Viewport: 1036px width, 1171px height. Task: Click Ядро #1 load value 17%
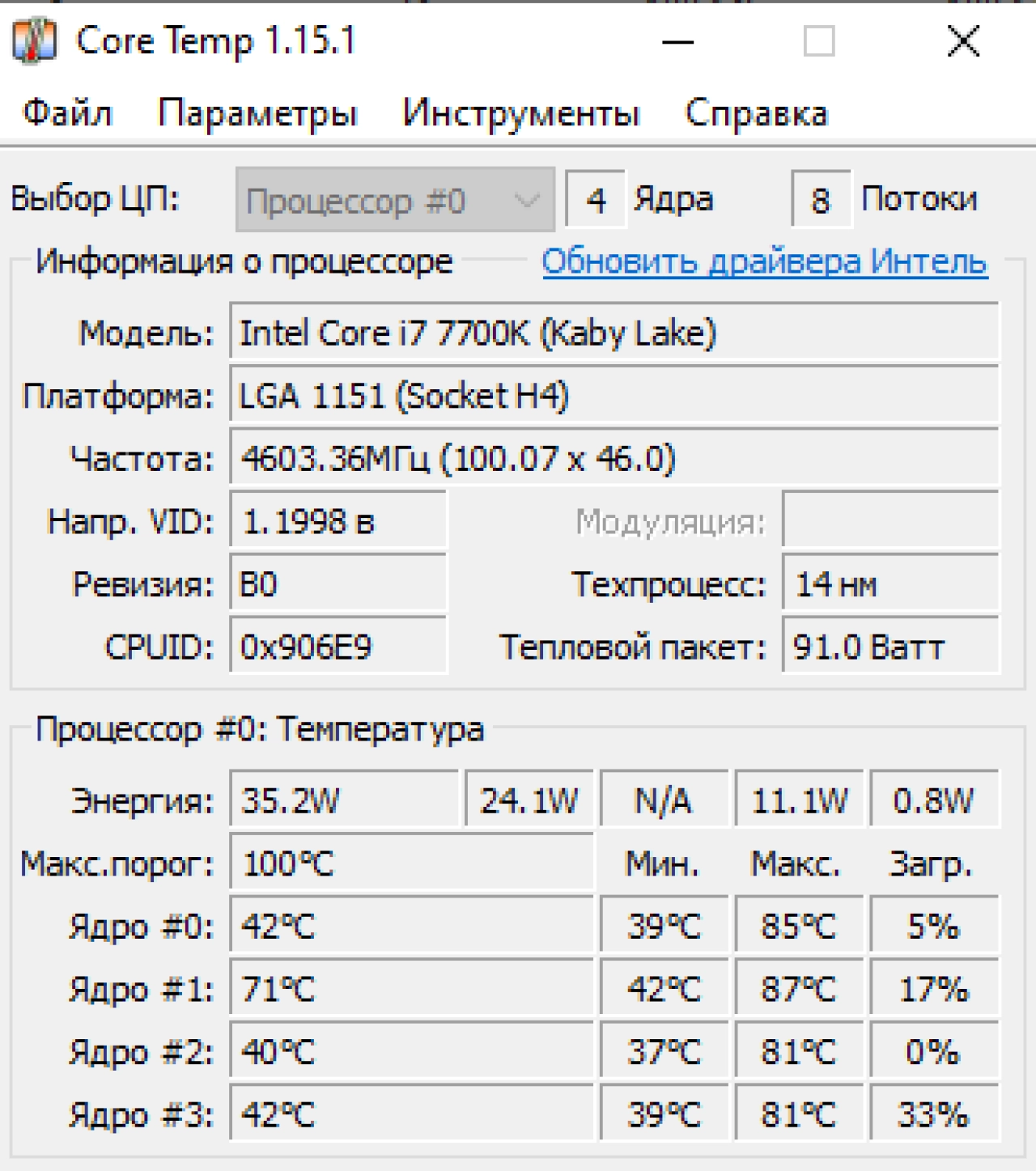click(x=934, y=988)
